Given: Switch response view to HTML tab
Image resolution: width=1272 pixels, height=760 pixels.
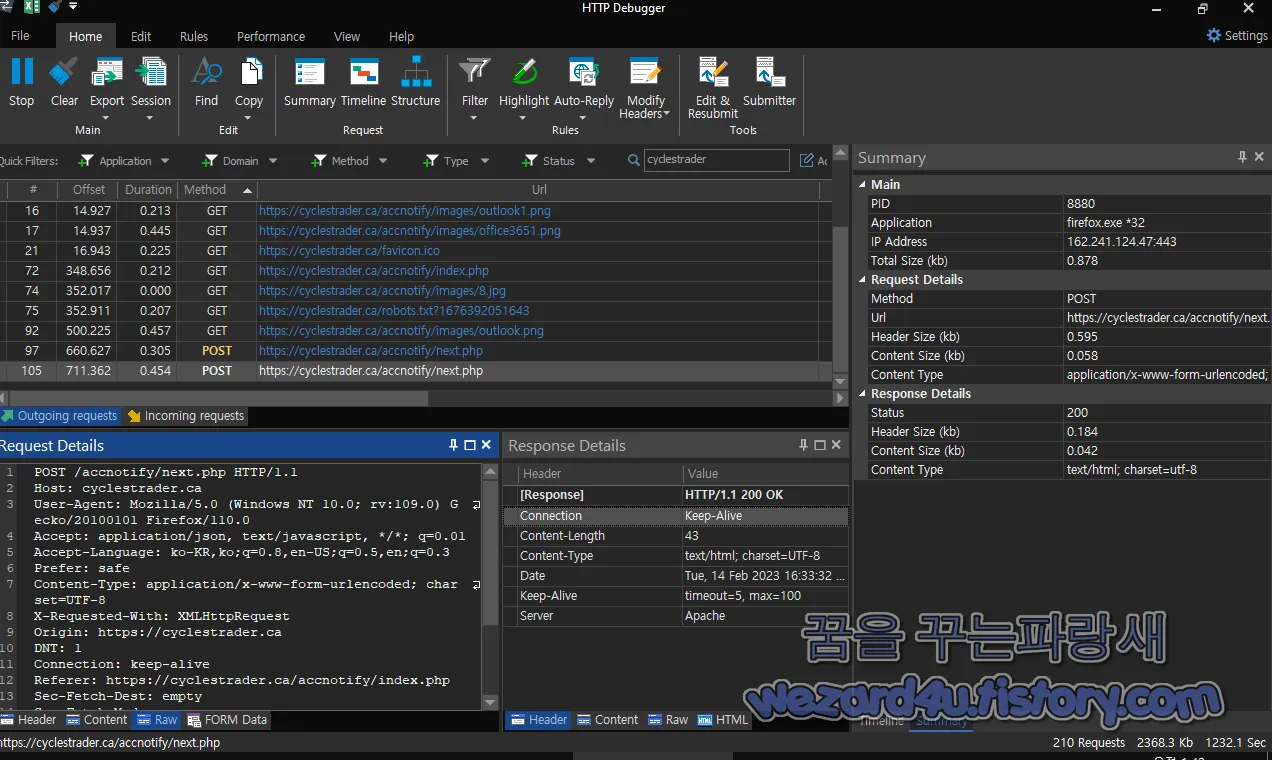Looking at the screenshot, I should 723,719.
